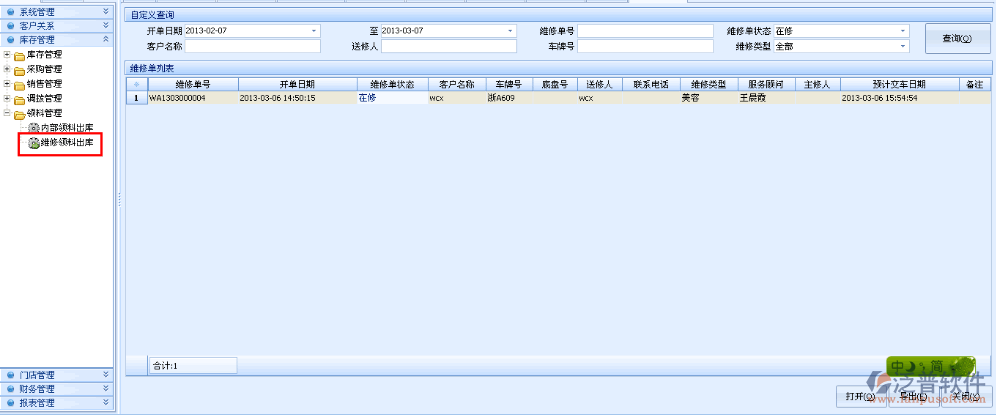Sort by the 开单日期 column header
This screenshot has height=415, width=996.
(x=297, y=85)
